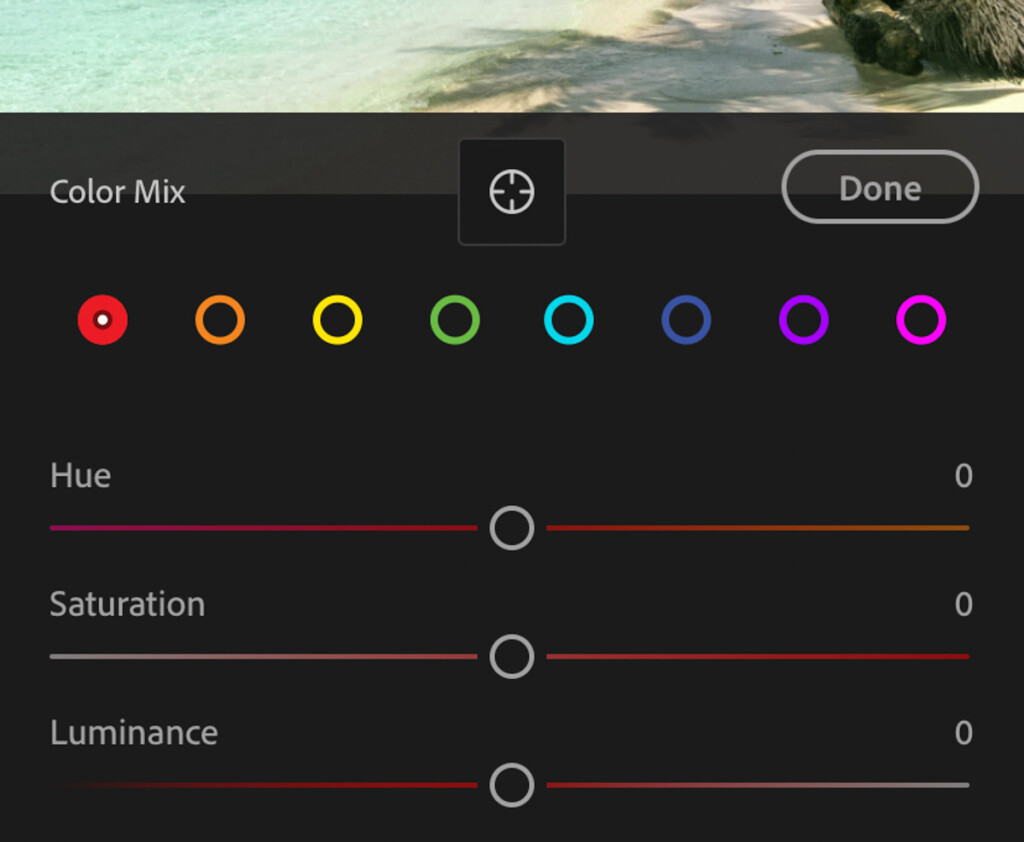Pick the blue color circle
Viewport: 1024px width, 842px height.
(686, 319)
